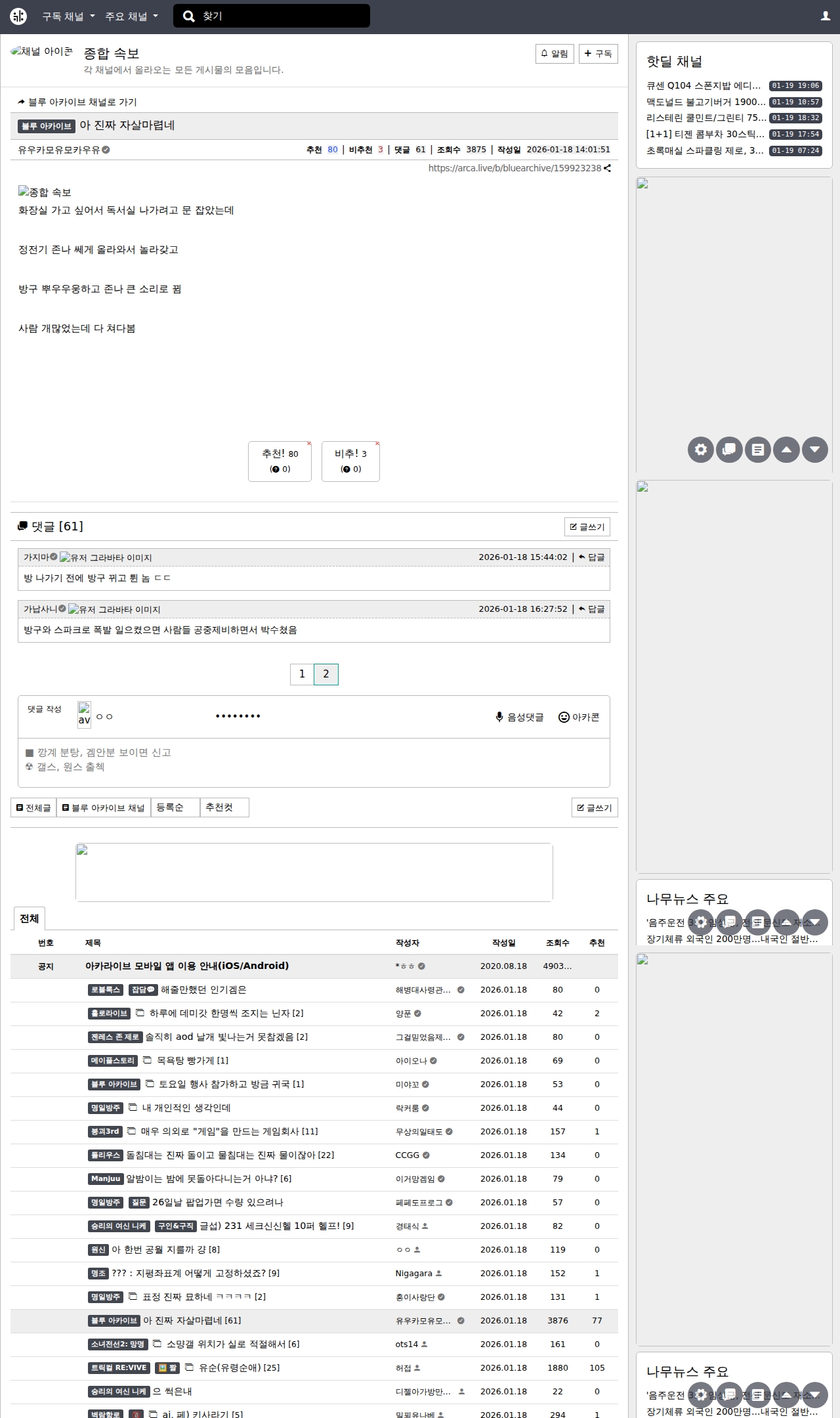Open hot deal 리스테린 쿨민트/그린티

tap(705, 118)
